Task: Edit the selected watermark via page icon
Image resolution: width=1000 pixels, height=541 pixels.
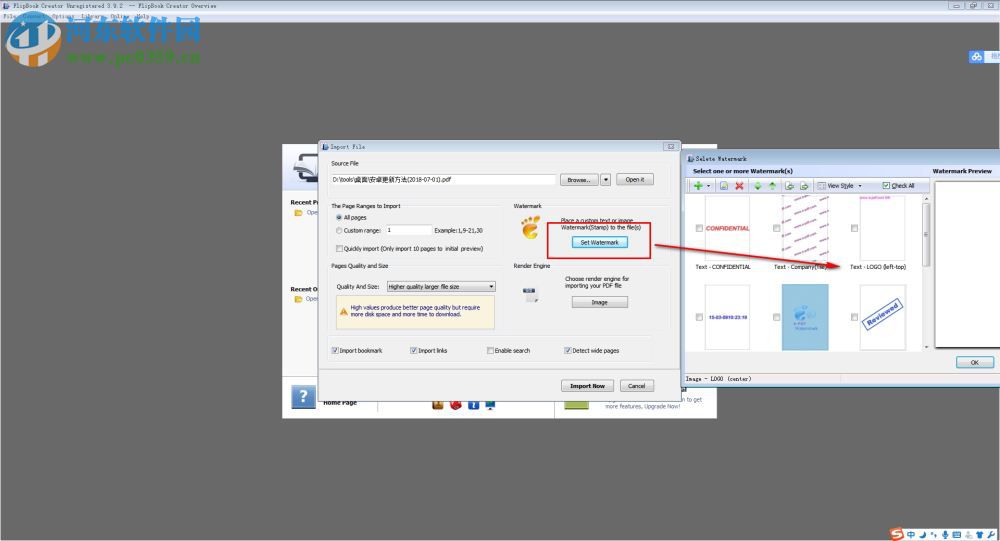Action: pos(724,186)
